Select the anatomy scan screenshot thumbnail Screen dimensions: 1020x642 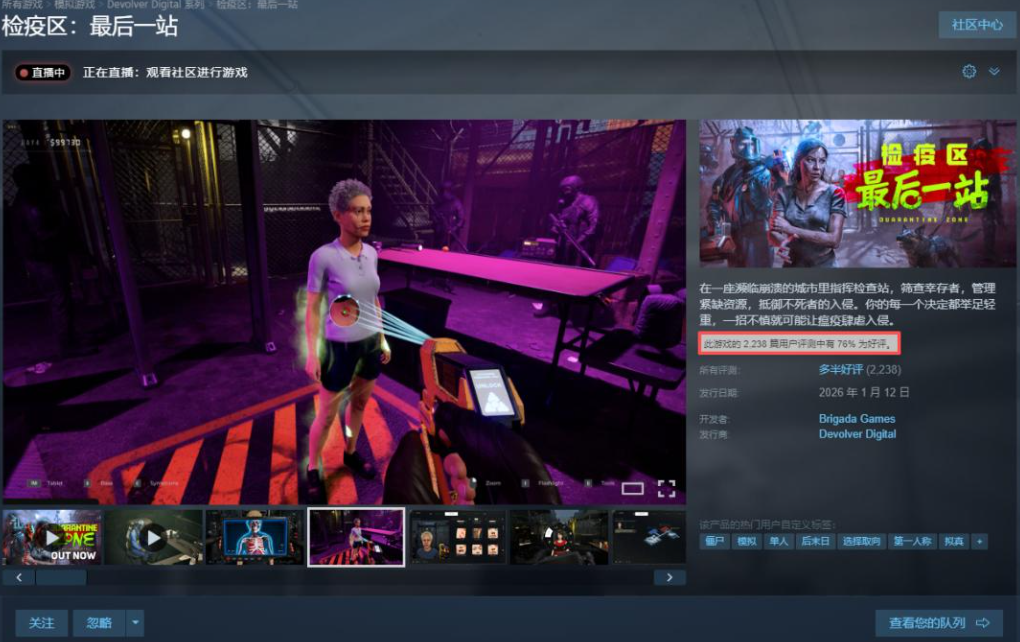coord(255,537)
